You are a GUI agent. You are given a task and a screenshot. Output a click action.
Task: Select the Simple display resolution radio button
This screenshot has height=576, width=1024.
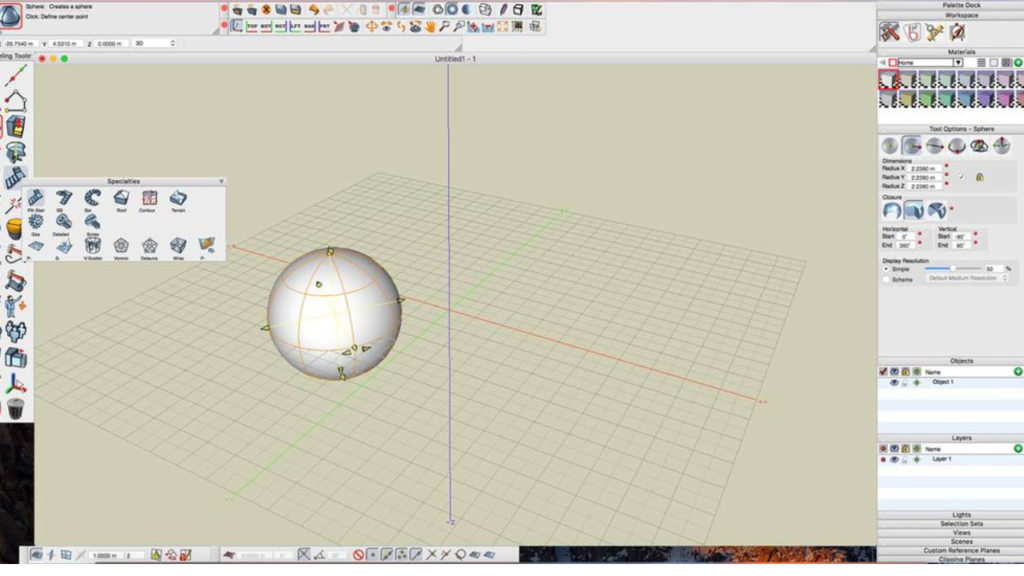pyautogui.click(x=886, y=269)
